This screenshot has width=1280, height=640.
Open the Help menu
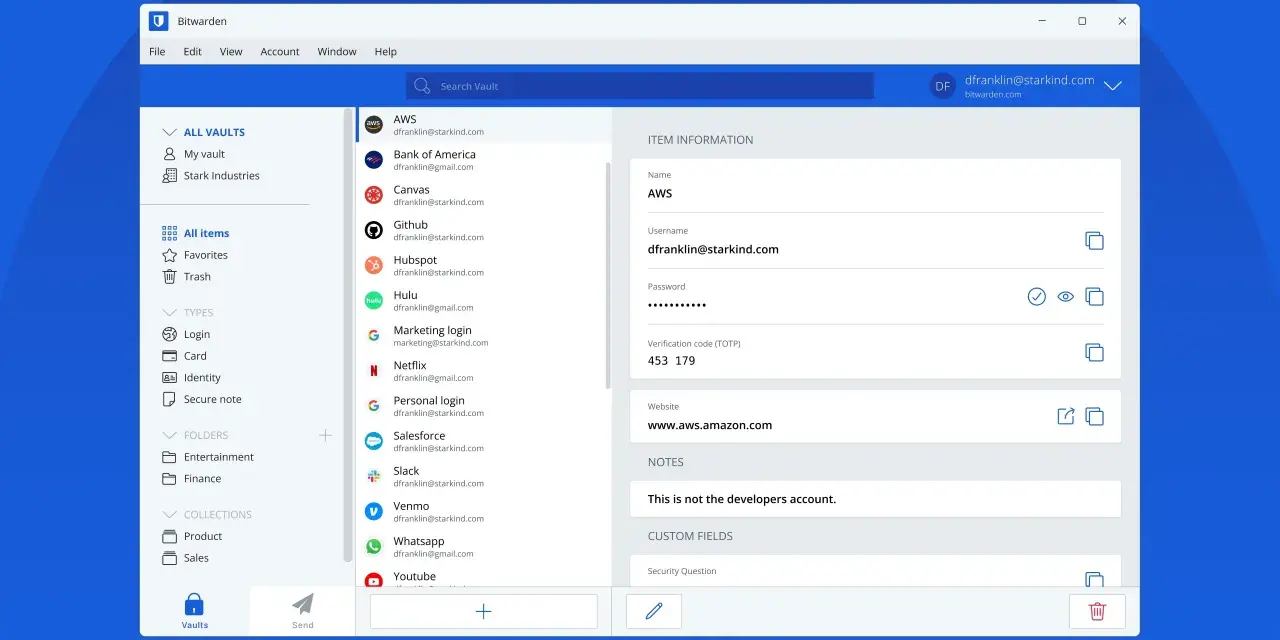pyautogui.click(x=385, y=52)
